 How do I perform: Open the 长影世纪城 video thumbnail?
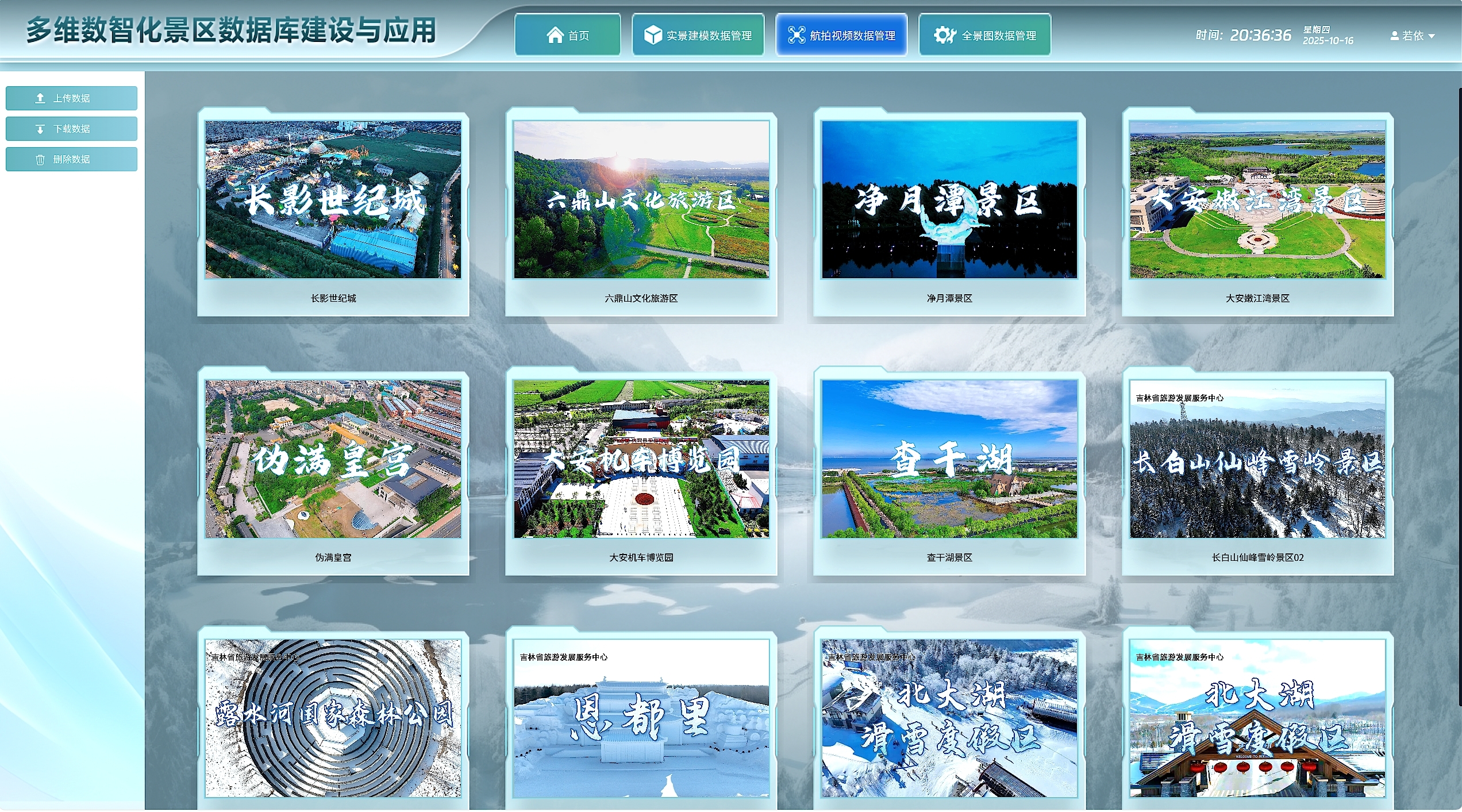click(333, 199)
